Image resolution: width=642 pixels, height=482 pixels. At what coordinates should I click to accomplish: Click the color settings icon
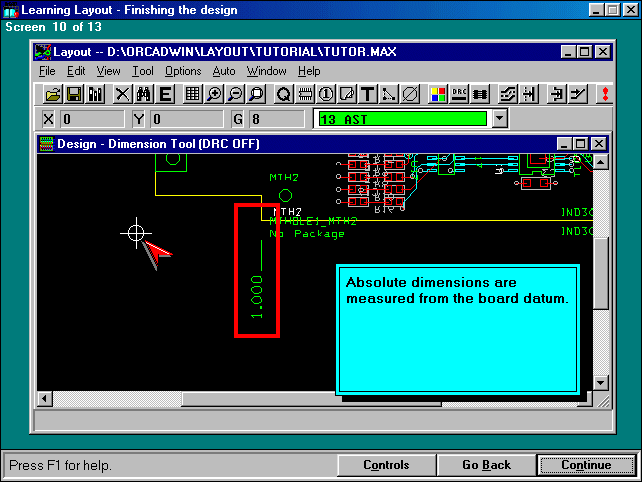[x=438, y=94]
